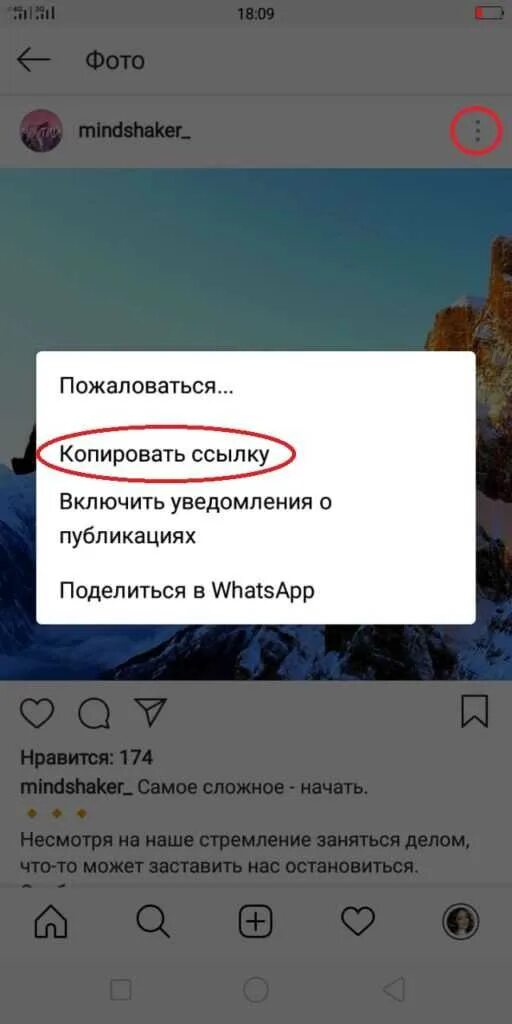Viewport: 512px width, 1024px height.
Task: Send post using the paper plane icon
Action: coord(151,712)
